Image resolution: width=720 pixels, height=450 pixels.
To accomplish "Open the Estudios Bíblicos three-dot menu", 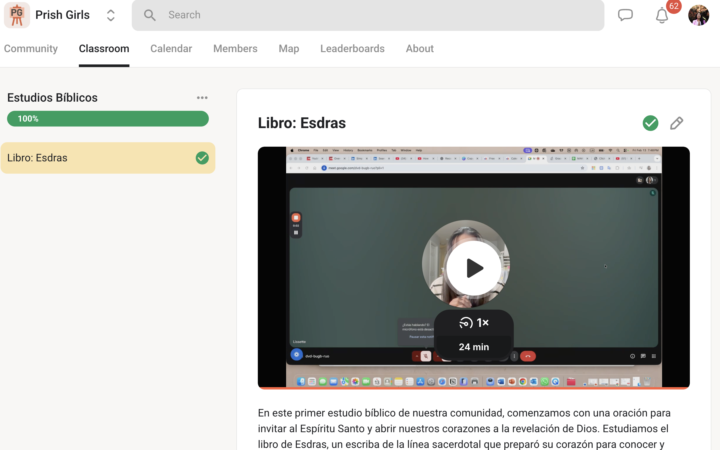I will tap(202, 98).
